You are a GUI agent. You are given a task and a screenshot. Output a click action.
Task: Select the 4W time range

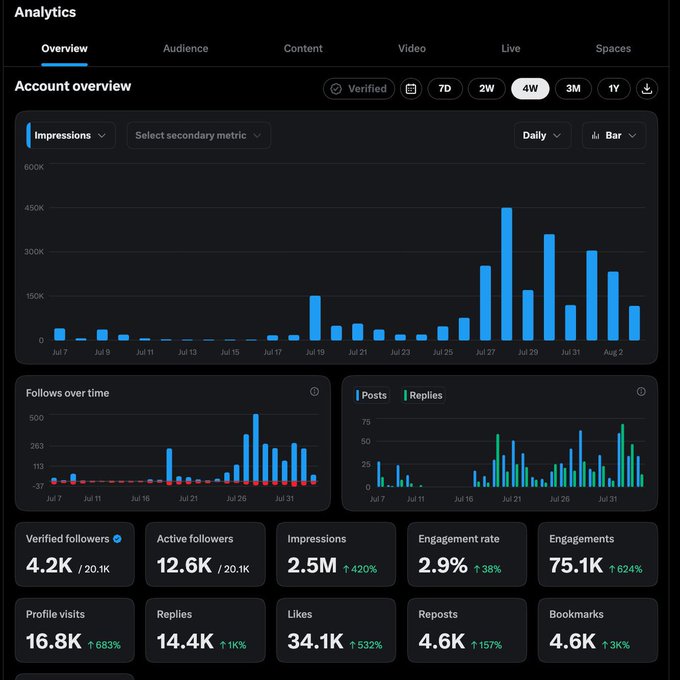tap(530, 89)
